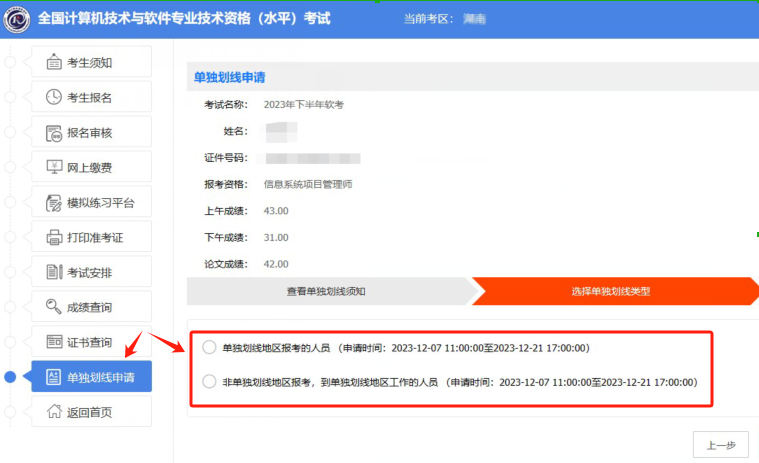759x463 pixels.
Task: Click the 考生报名 clock icon
Action: tap(54, 97)
